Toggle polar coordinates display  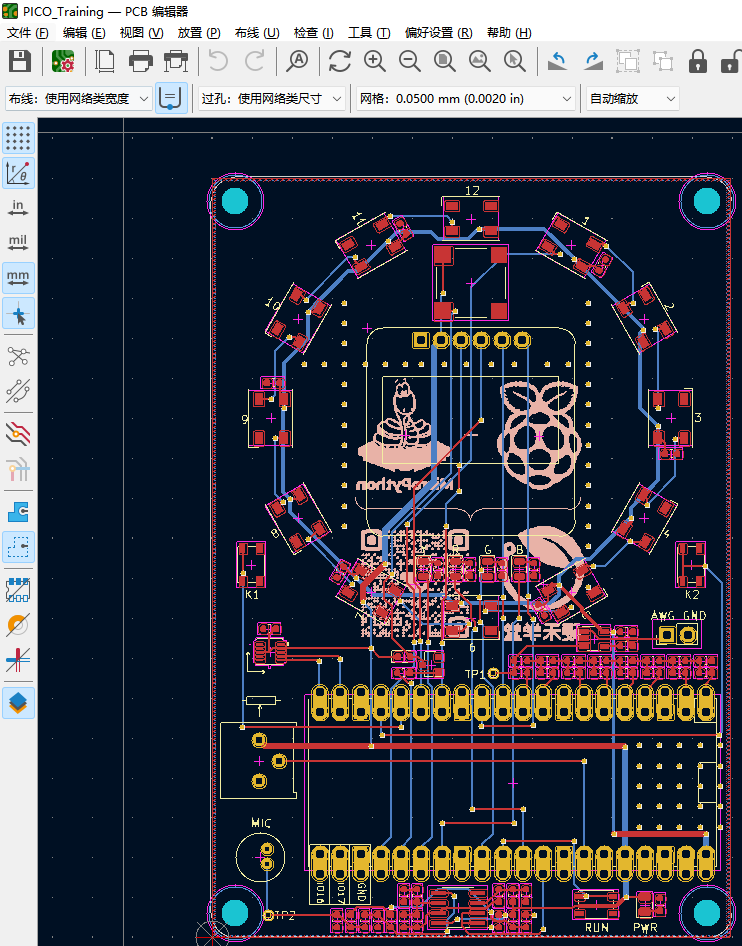coord(18,173)
